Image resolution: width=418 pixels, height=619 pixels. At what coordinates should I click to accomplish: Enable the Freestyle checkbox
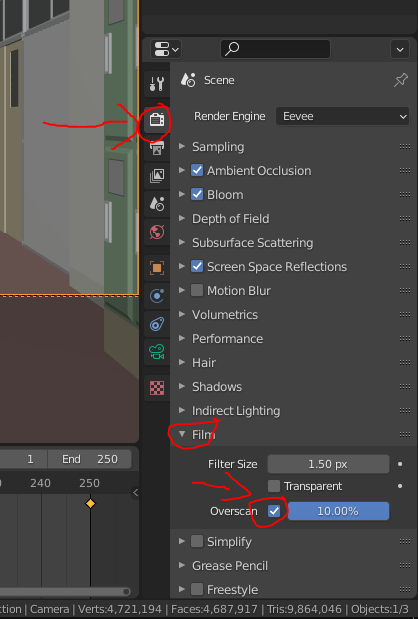tap(197, 589)
